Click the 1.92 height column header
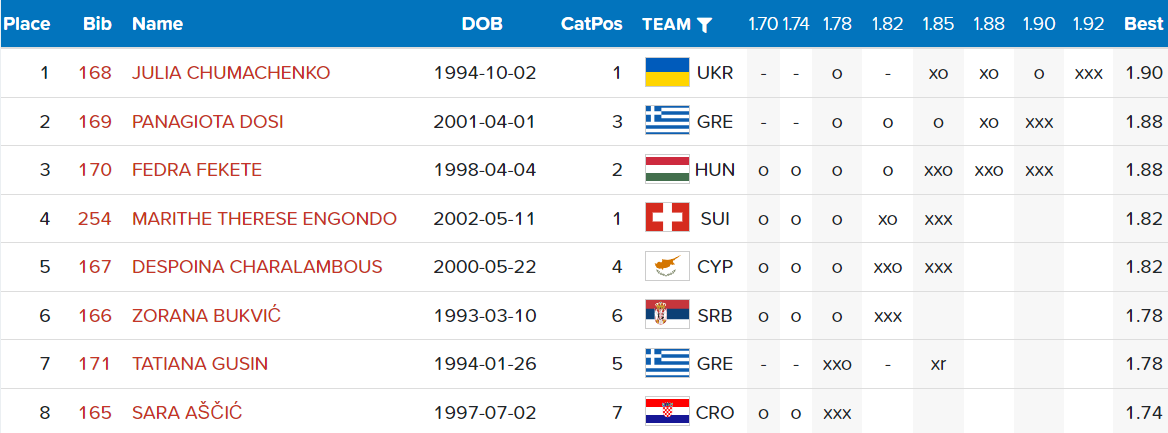 (x=1088, y=24)
